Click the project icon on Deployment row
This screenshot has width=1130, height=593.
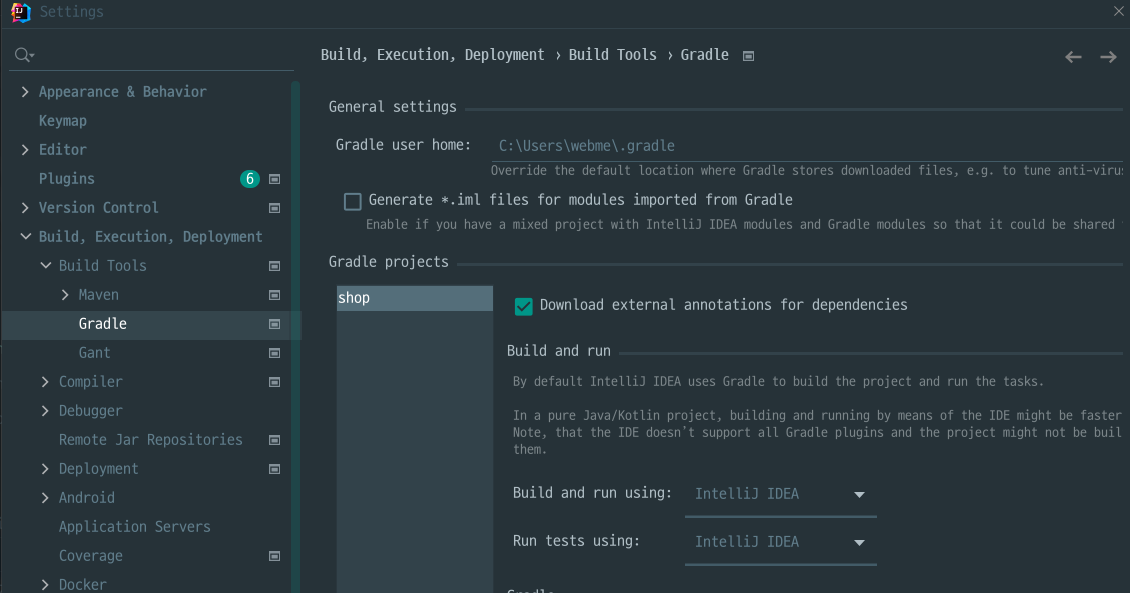point(275,469)
